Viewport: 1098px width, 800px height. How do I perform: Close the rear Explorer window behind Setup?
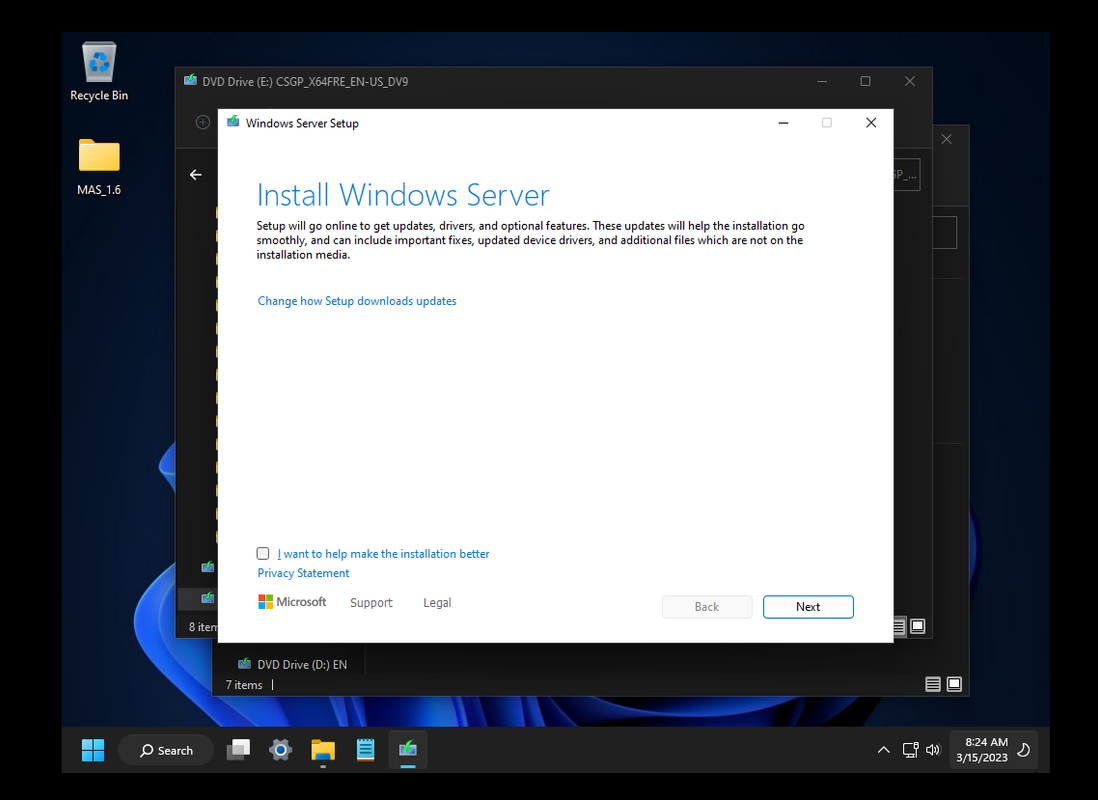coord(947,139)
